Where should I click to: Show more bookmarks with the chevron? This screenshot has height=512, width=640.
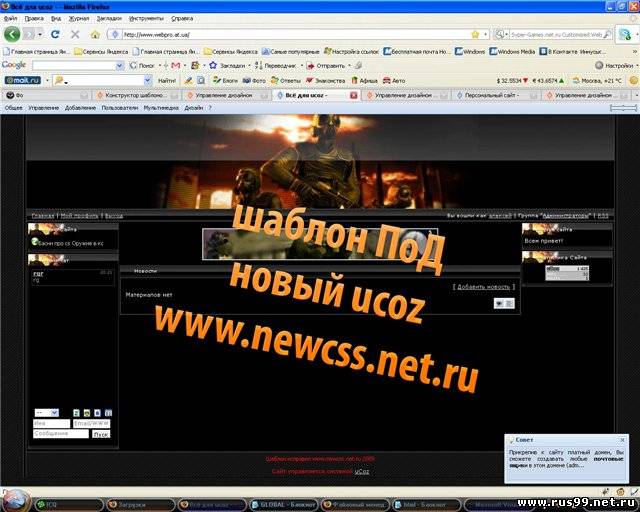[635, 51]
